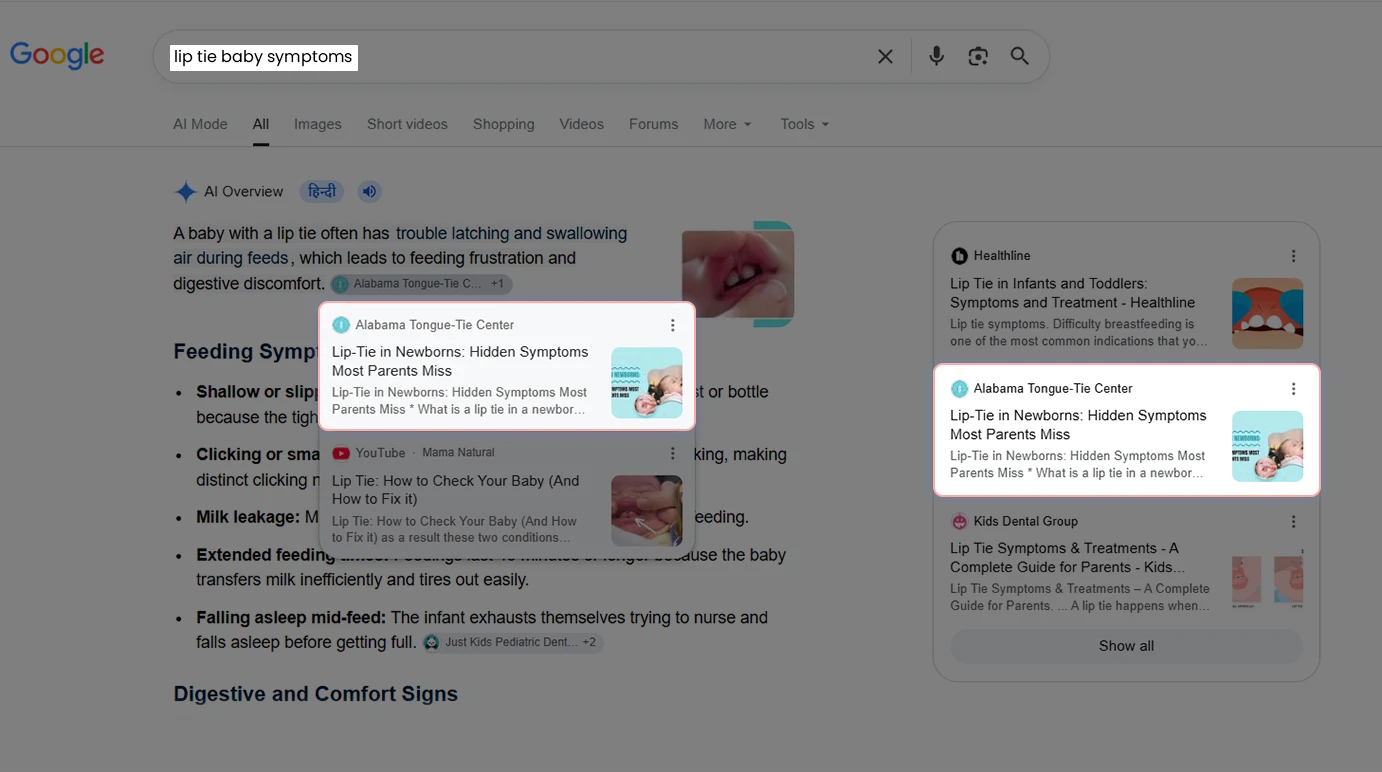Click the 'Falling asleep mid-feed:' bullet label
The height and width of the screenshot is (772, 1382).
tap(291, 617)
